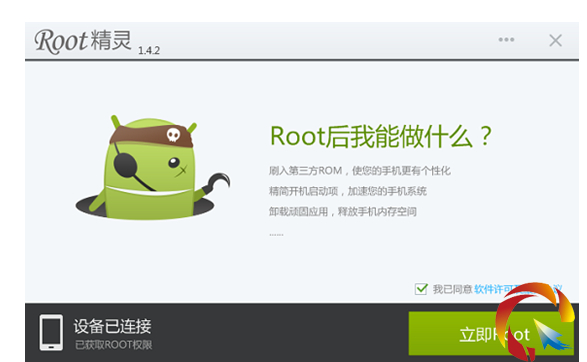
Task: Click the 立即Root green button
Action: [x=491, y=334]
